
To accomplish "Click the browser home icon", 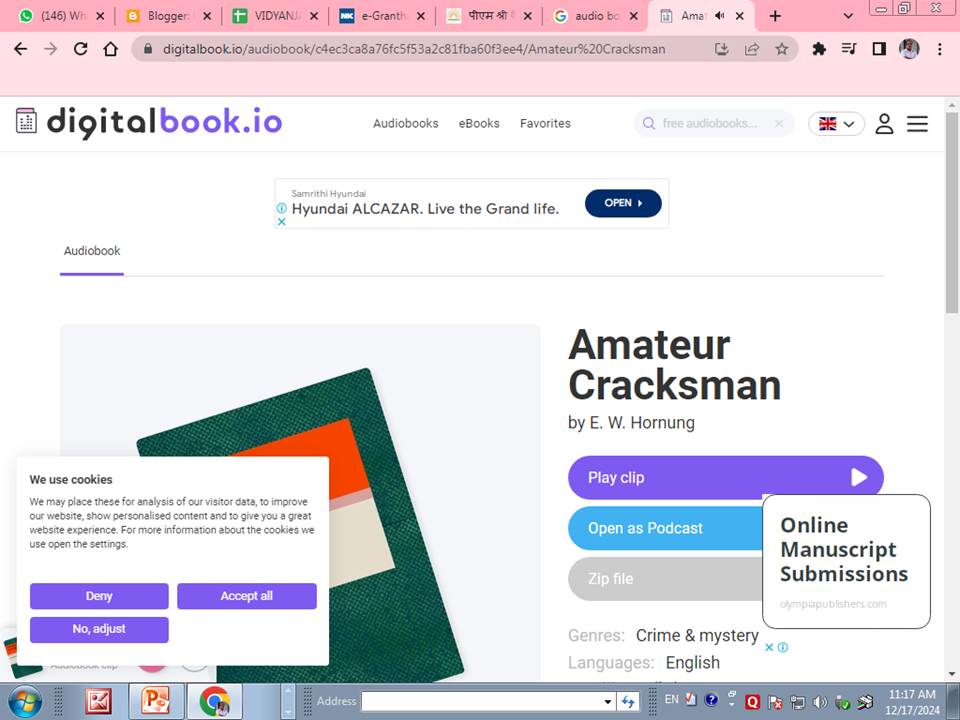I will coord(111,49).
